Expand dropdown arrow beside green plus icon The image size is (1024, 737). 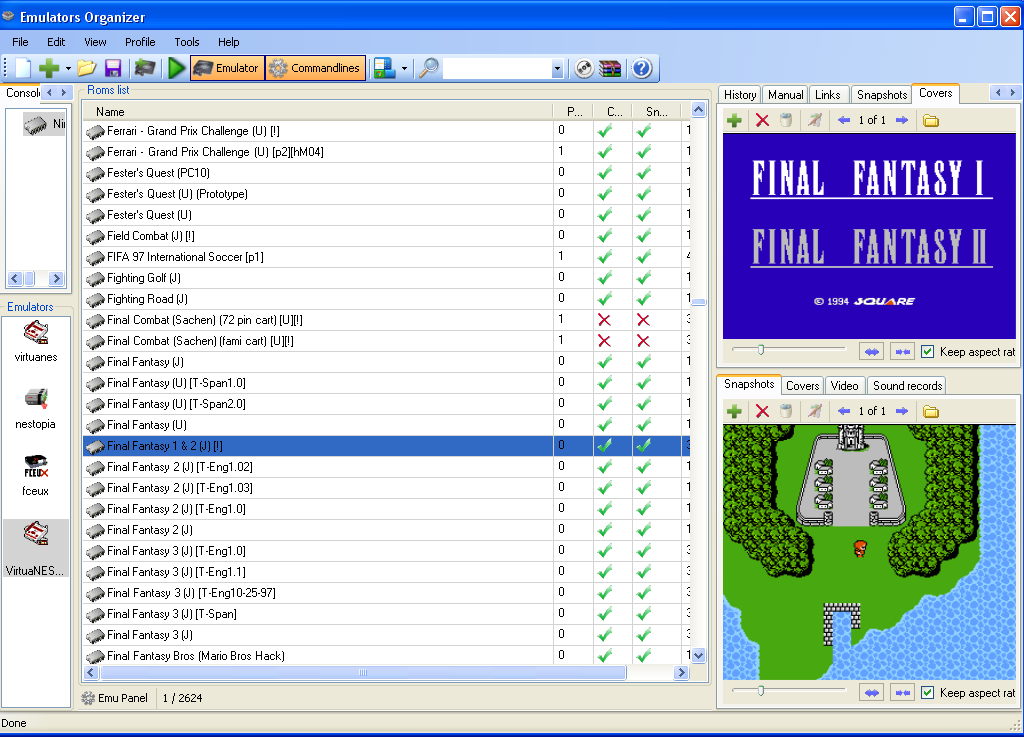pyautogui.click(x=68, y=69)
